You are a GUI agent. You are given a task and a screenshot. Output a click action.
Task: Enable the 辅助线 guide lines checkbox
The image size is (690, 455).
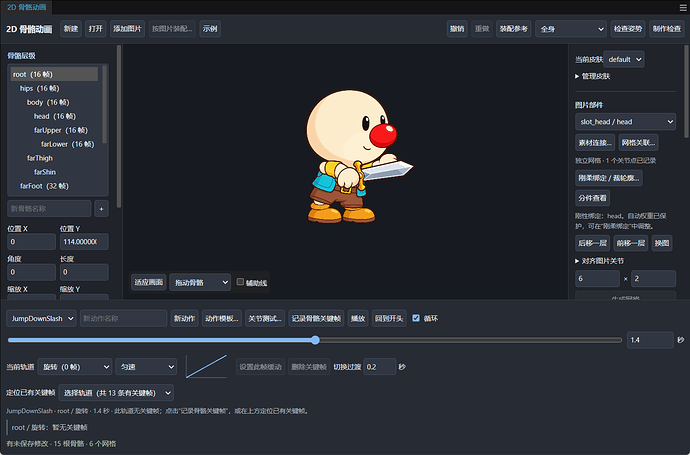click(240, 282)
